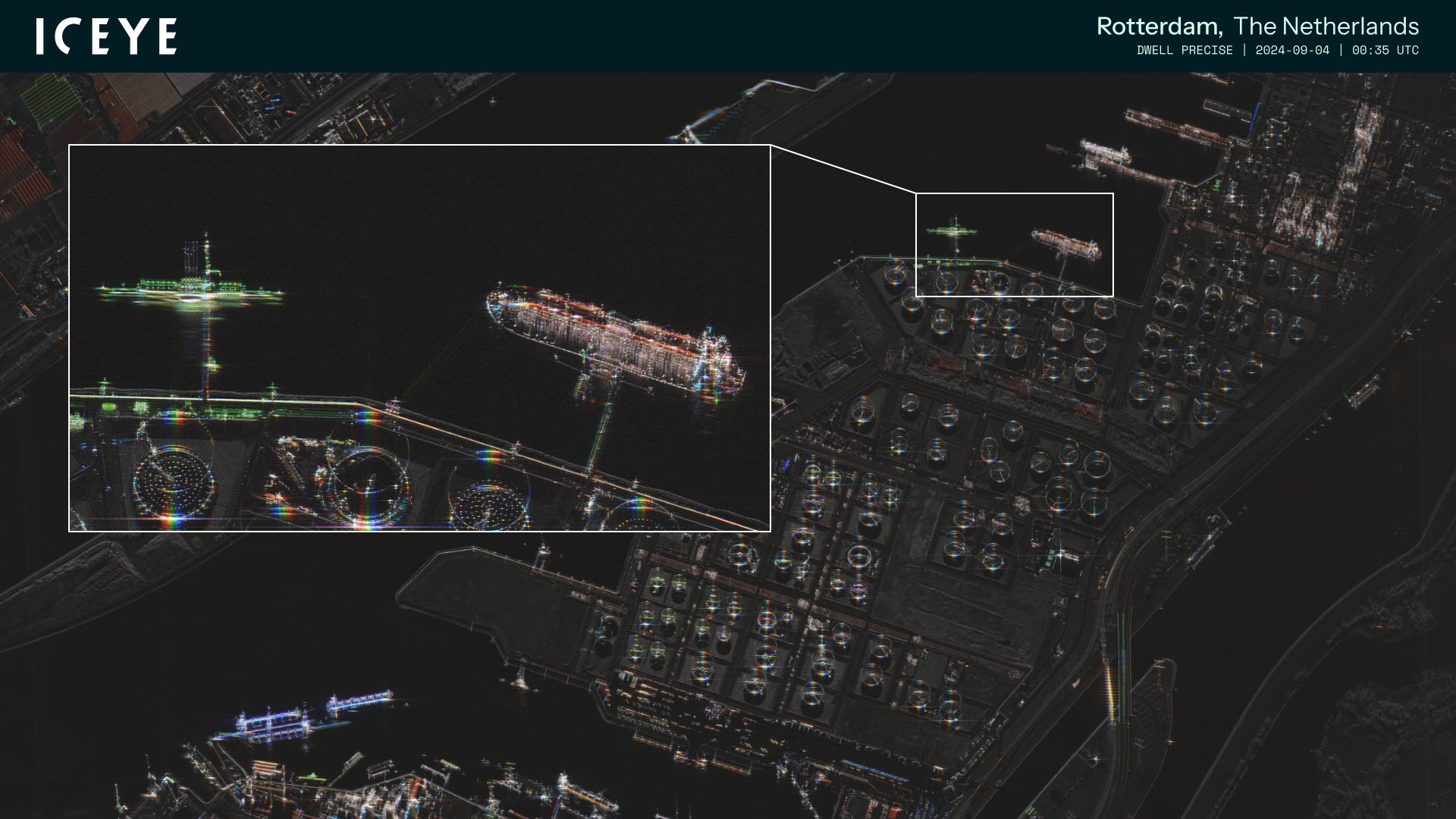Toggle the DWELL PRECISE acquisition mode label
The image size is (1456, 819).
pyautogui.click(x=1185, y=50)
